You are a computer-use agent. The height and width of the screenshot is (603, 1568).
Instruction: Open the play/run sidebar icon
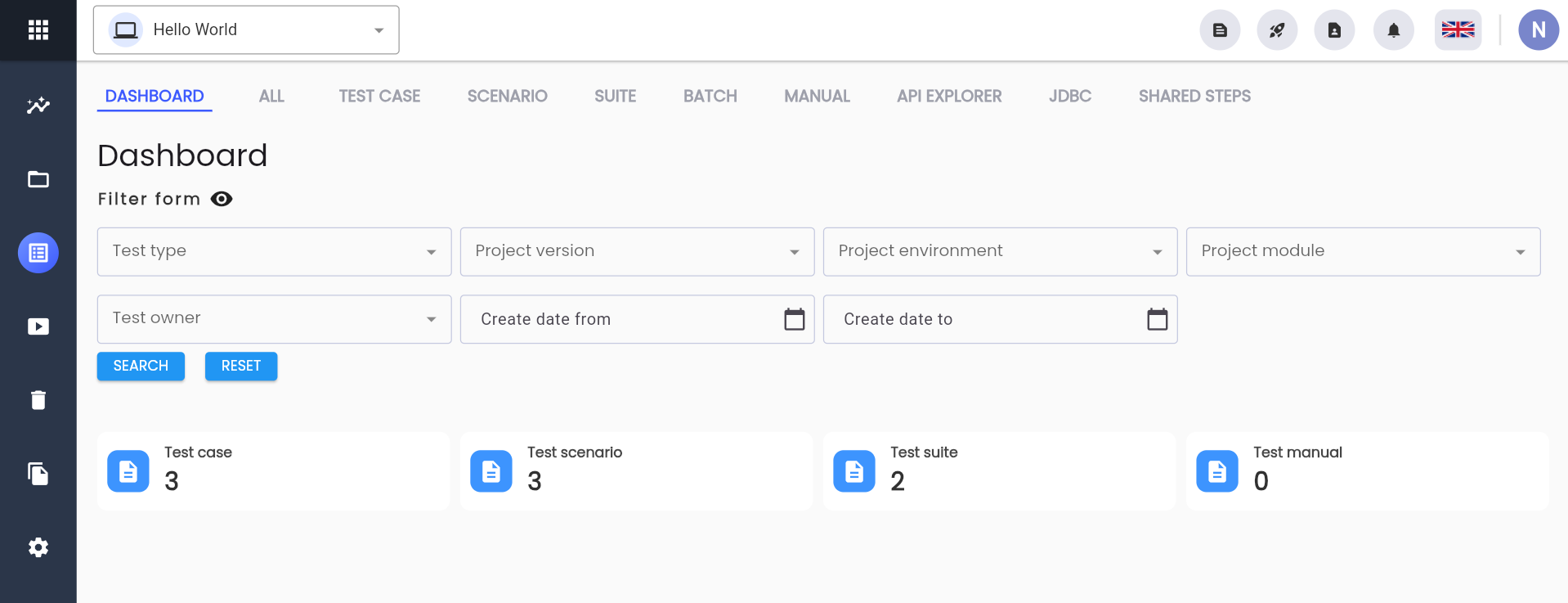38,326
